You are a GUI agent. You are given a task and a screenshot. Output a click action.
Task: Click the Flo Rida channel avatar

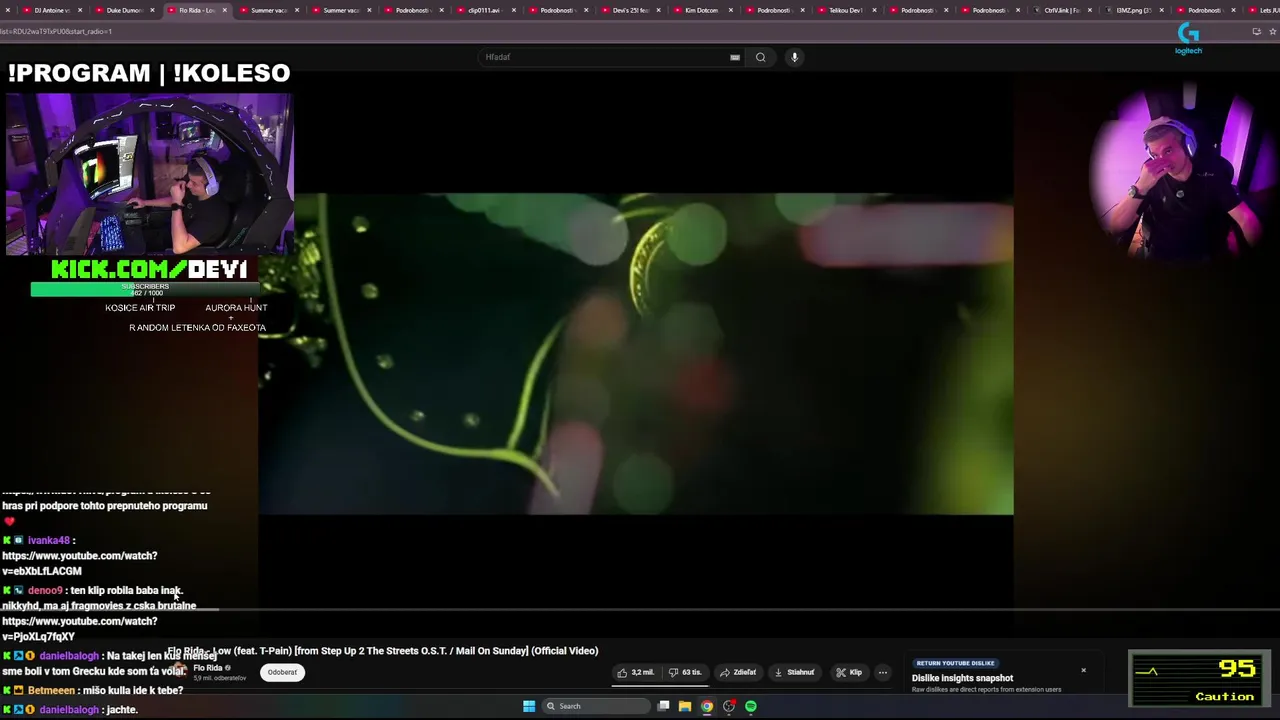pos(179,671)
